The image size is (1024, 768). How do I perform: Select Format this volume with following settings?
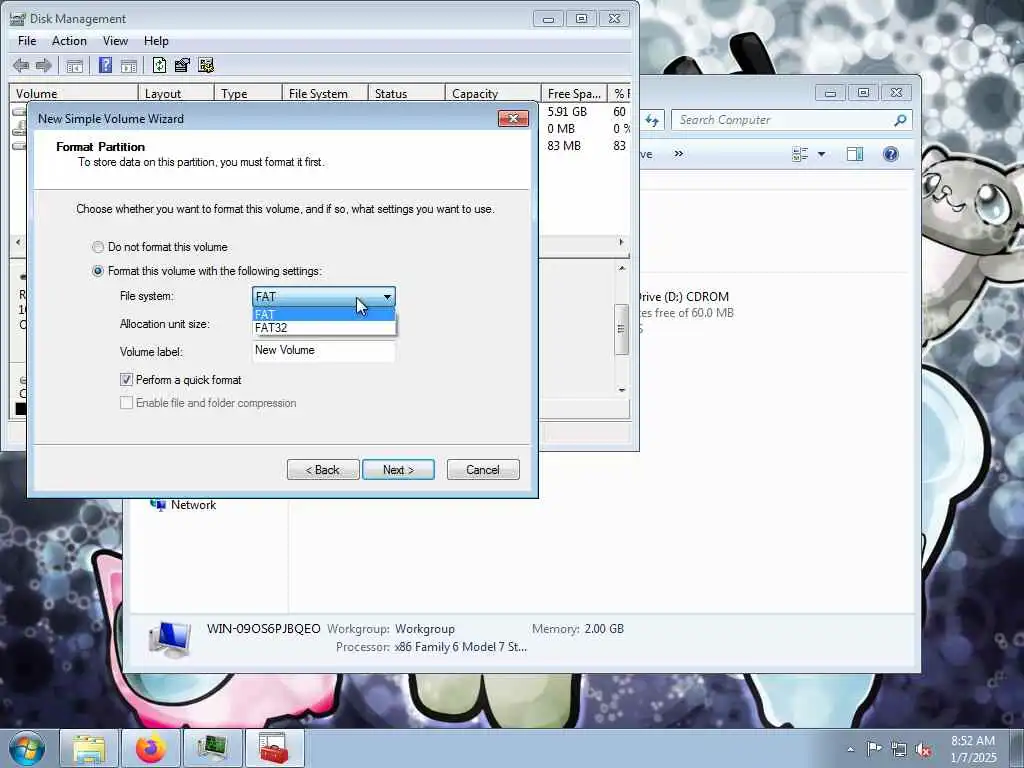[x=98, y=271]
